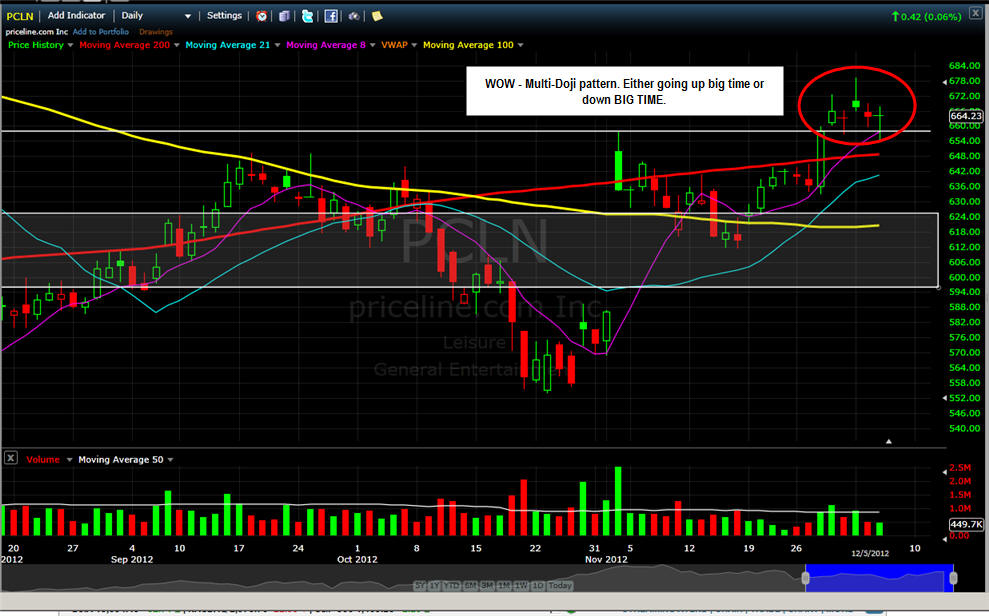989x616 pixels.
Task: Click the binoculars icon in toolbar
Action: (354, 16)
